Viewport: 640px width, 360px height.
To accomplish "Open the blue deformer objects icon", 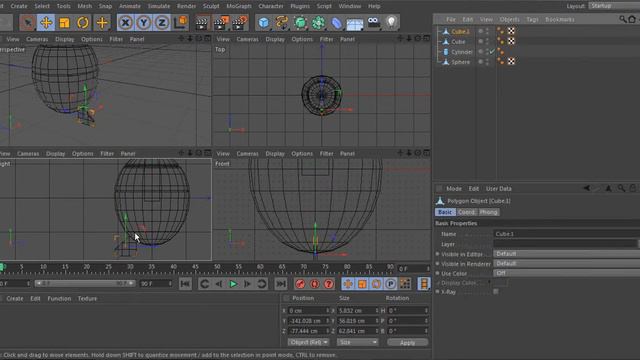I will click(336, 22).
